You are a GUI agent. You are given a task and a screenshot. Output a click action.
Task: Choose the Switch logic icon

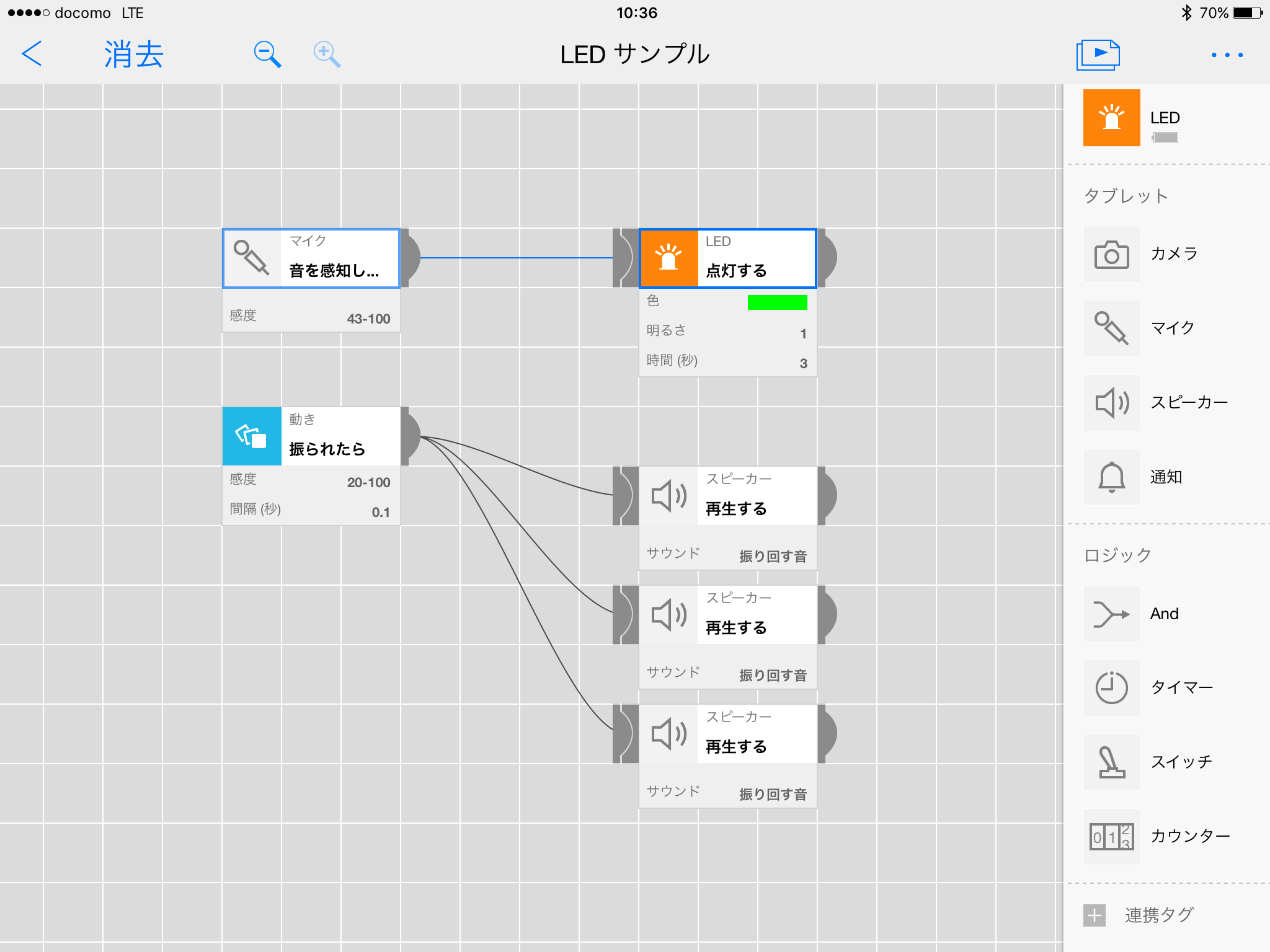tap(1111, 762)
